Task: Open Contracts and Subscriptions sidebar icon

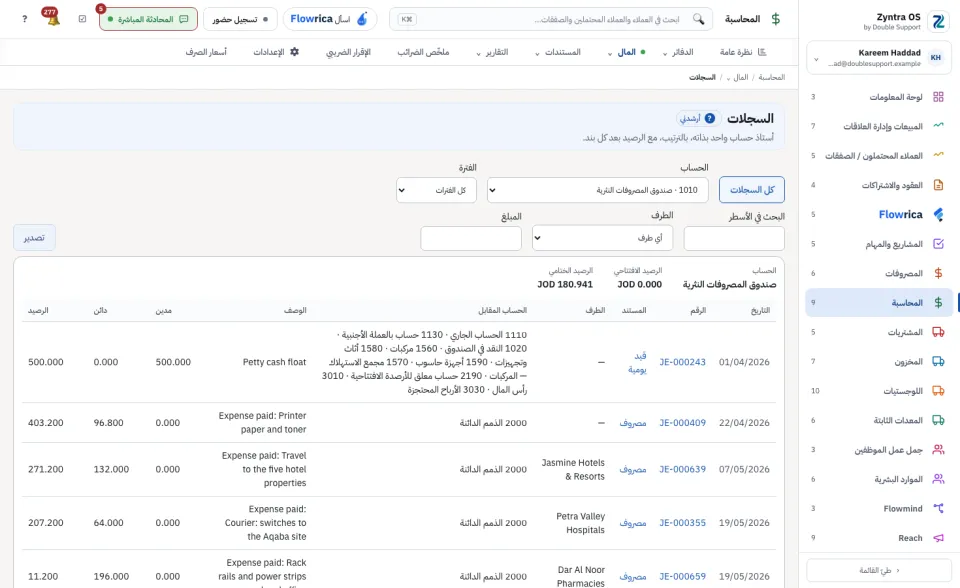Action: (x=938, y=185)
